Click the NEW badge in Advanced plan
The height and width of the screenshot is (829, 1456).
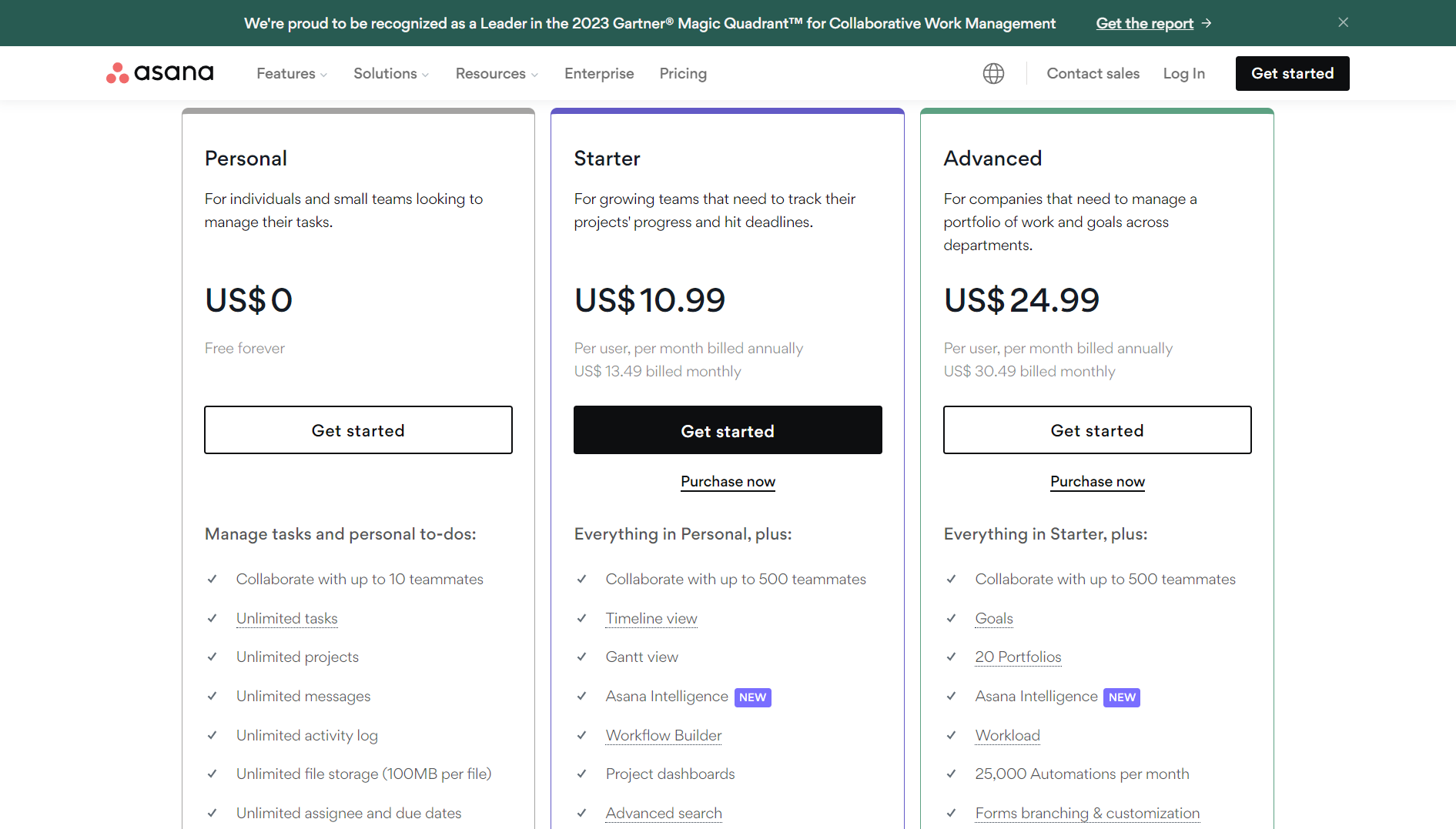coord(1122,697)
